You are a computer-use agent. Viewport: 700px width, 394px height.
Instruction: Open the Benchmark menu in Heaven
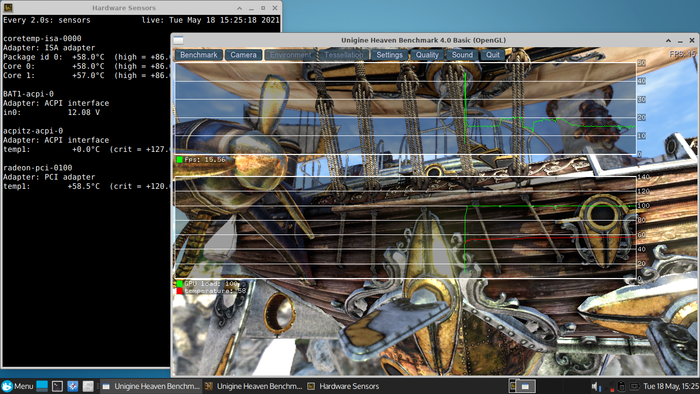(199, 55)
